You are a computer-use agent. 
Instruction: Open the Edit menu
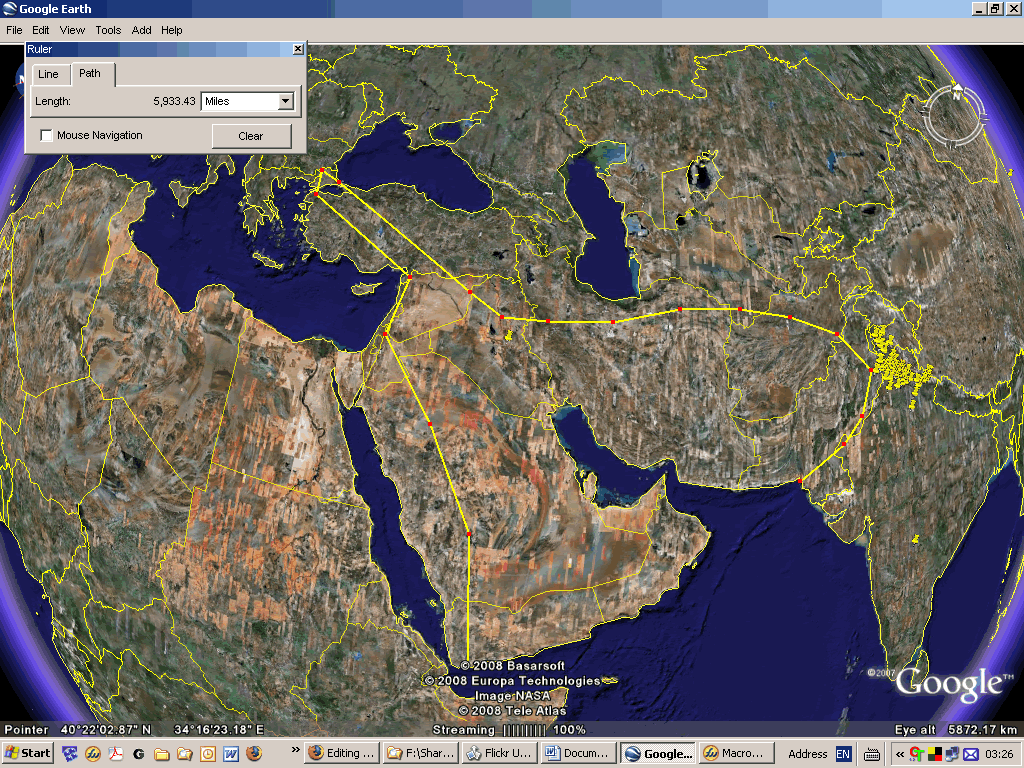[x=40, y=30]
